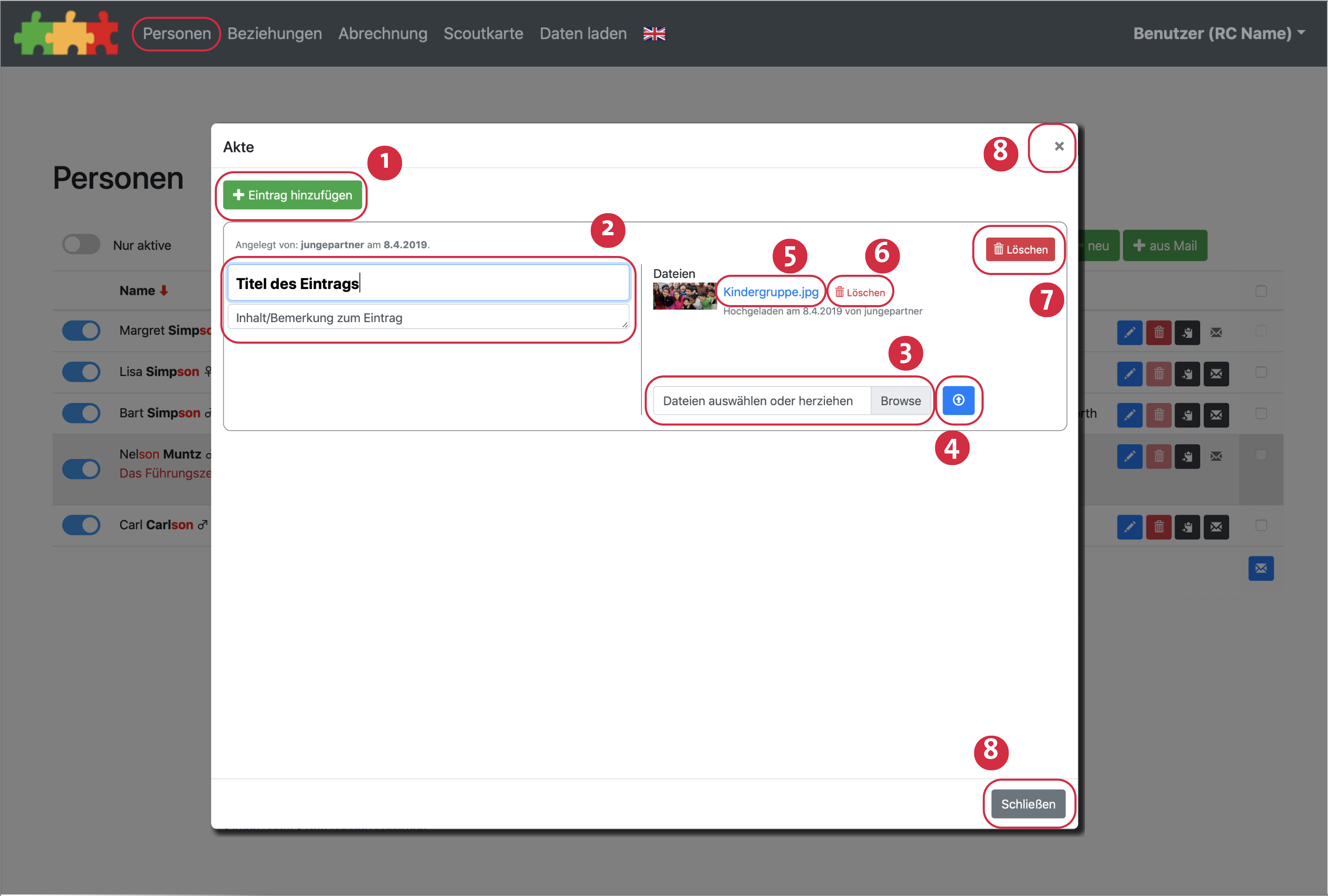
Task: Switch language via the British flag icon
Action: pyautogui.click(x=654, y=34)
